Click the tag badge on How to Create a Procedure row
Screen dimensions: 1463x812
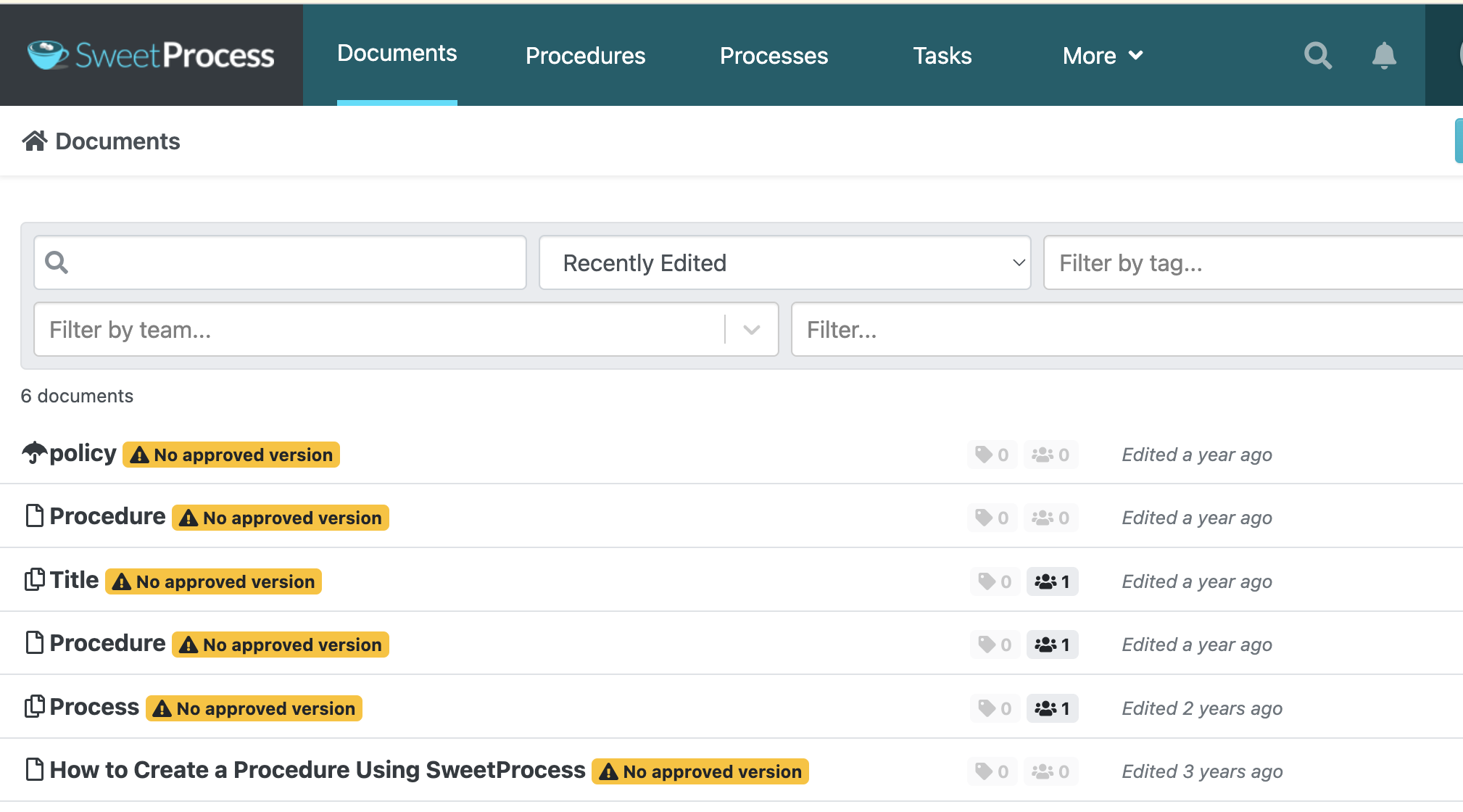992,771
